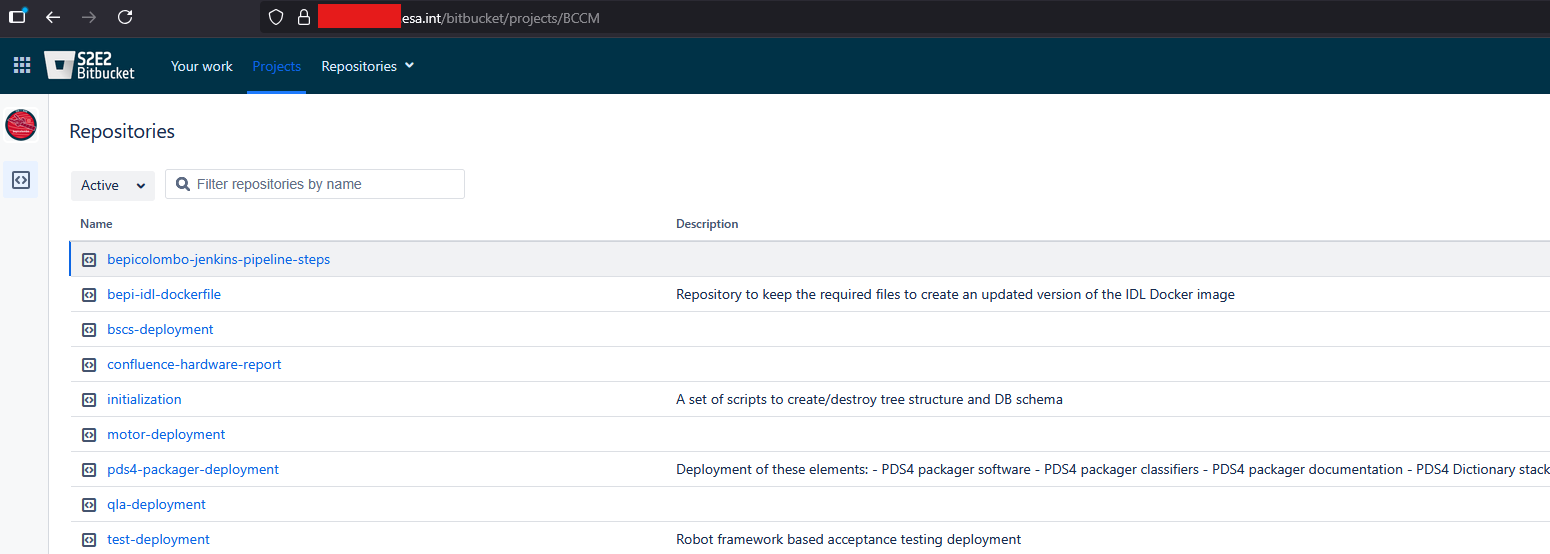Click the repo icon beside bepi-idl-dockerfile
This screenshot has width=1550, height=554.
(89, 295)
